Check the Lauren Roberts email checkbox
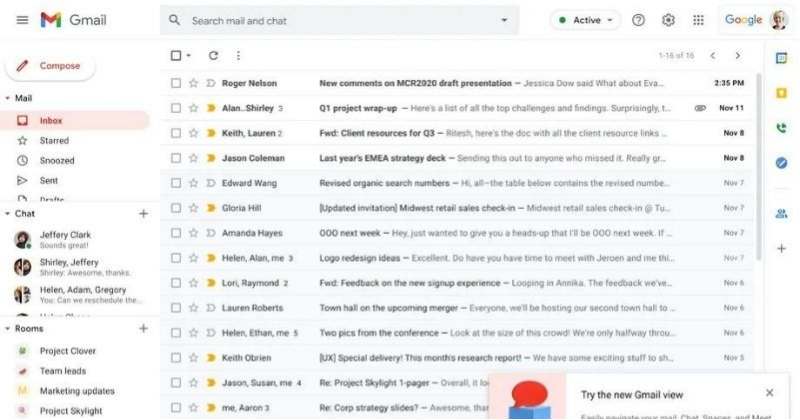The height and width of the screenshot is (420, 800). click(x=176, y=308)
